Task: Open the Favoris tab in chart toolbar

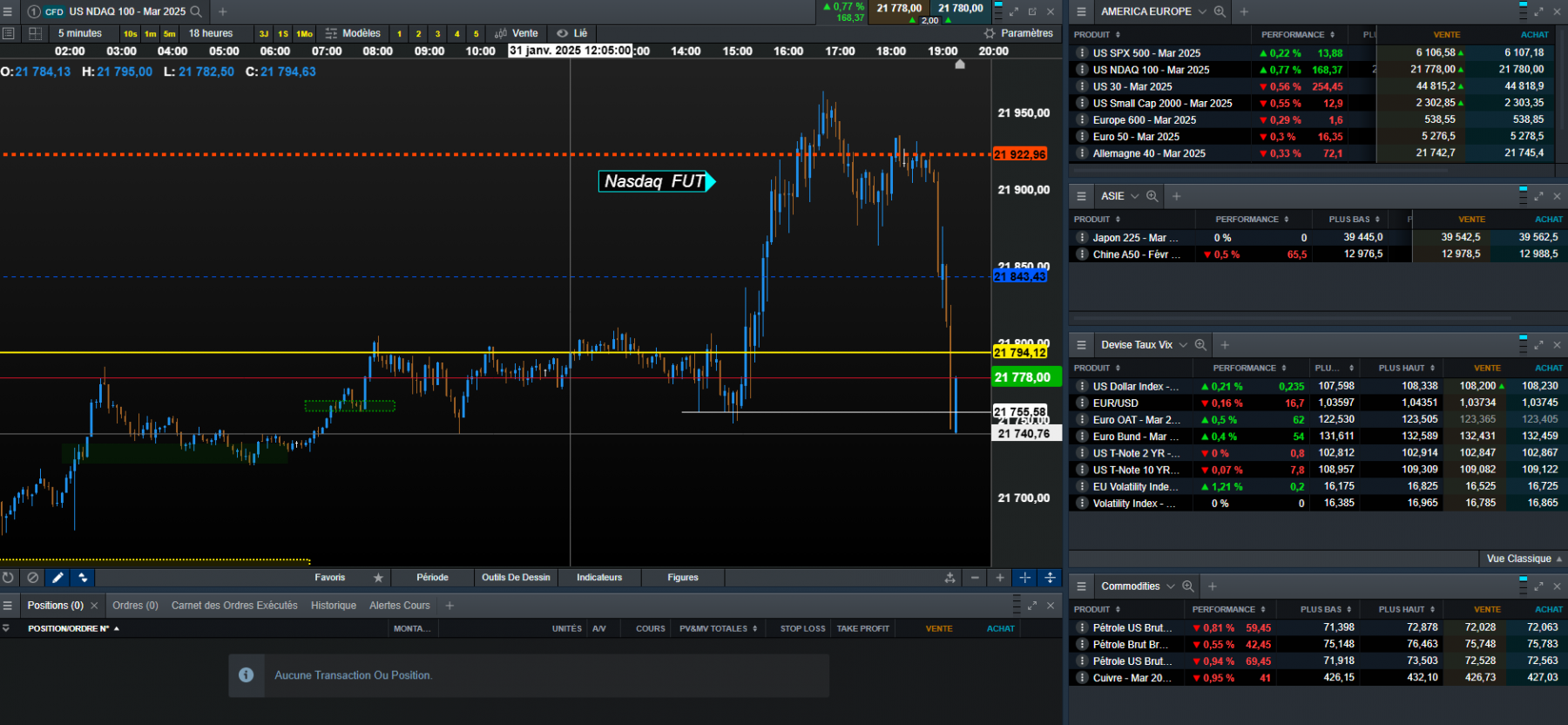Action: [x=330, y=577]
